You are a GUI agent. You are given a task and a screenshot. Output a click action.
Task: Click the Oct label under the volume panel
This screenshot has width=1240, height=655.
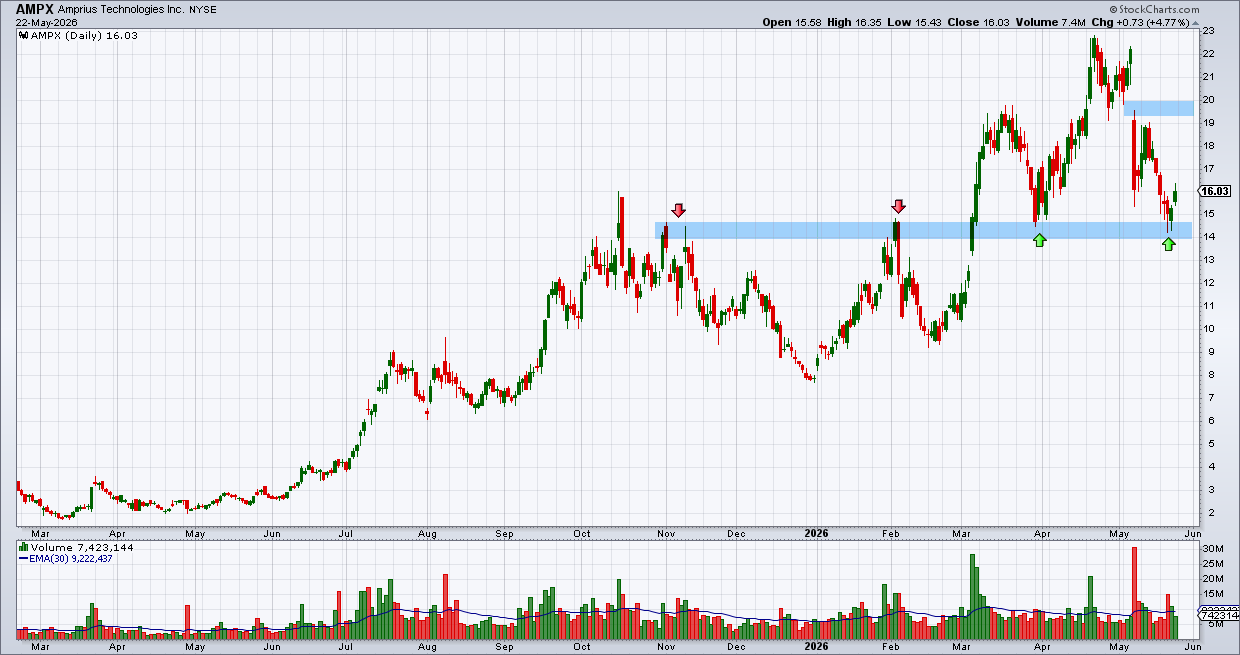[582, 647]
